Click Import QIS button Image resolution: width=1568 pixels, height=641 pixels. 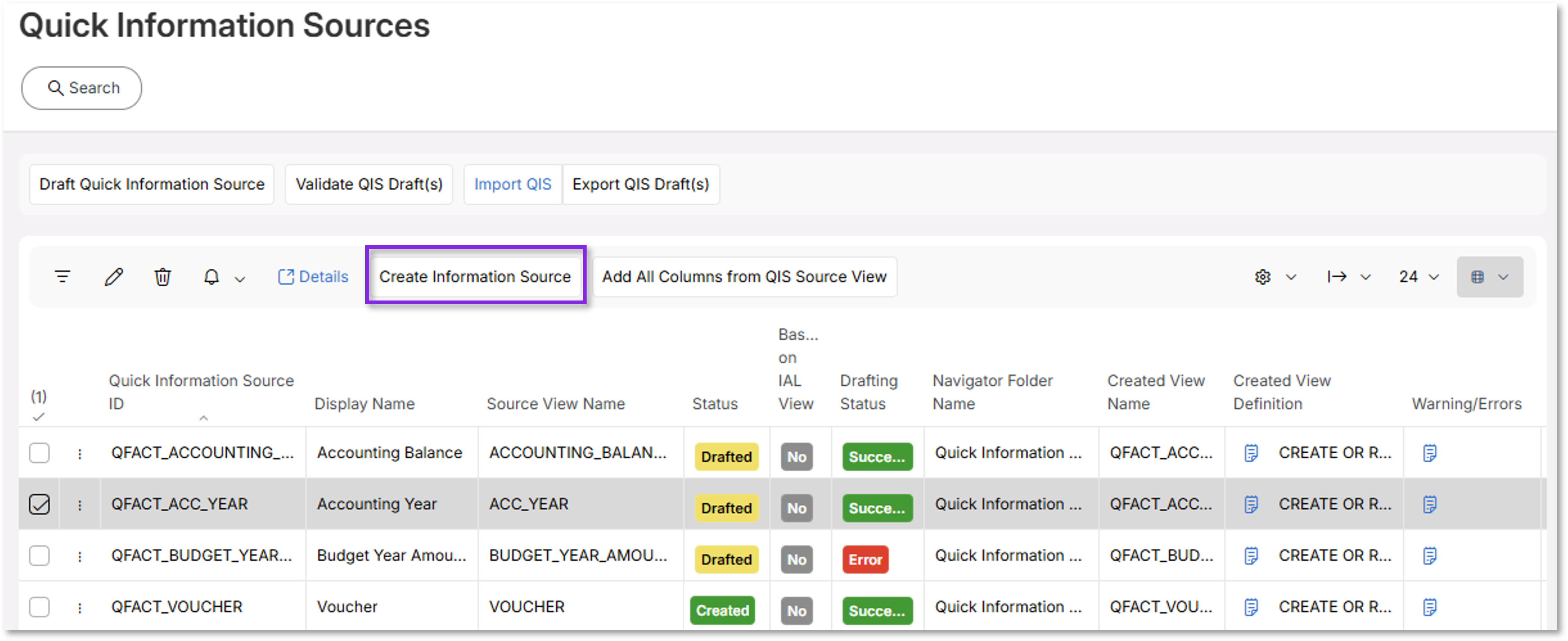click(x=513, y=184)
